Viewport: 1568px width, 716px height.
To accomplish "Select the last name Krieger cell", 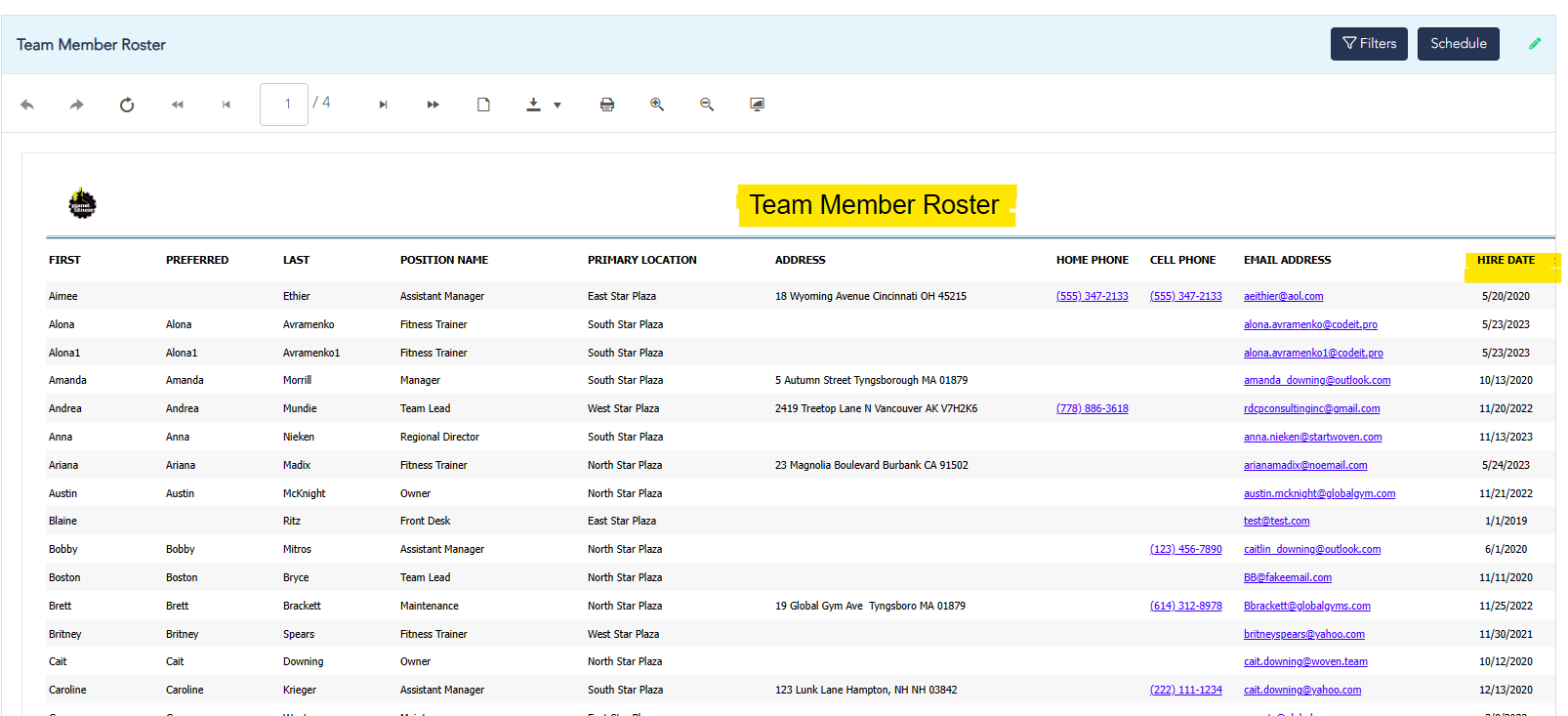I will (x=300, y=690).
